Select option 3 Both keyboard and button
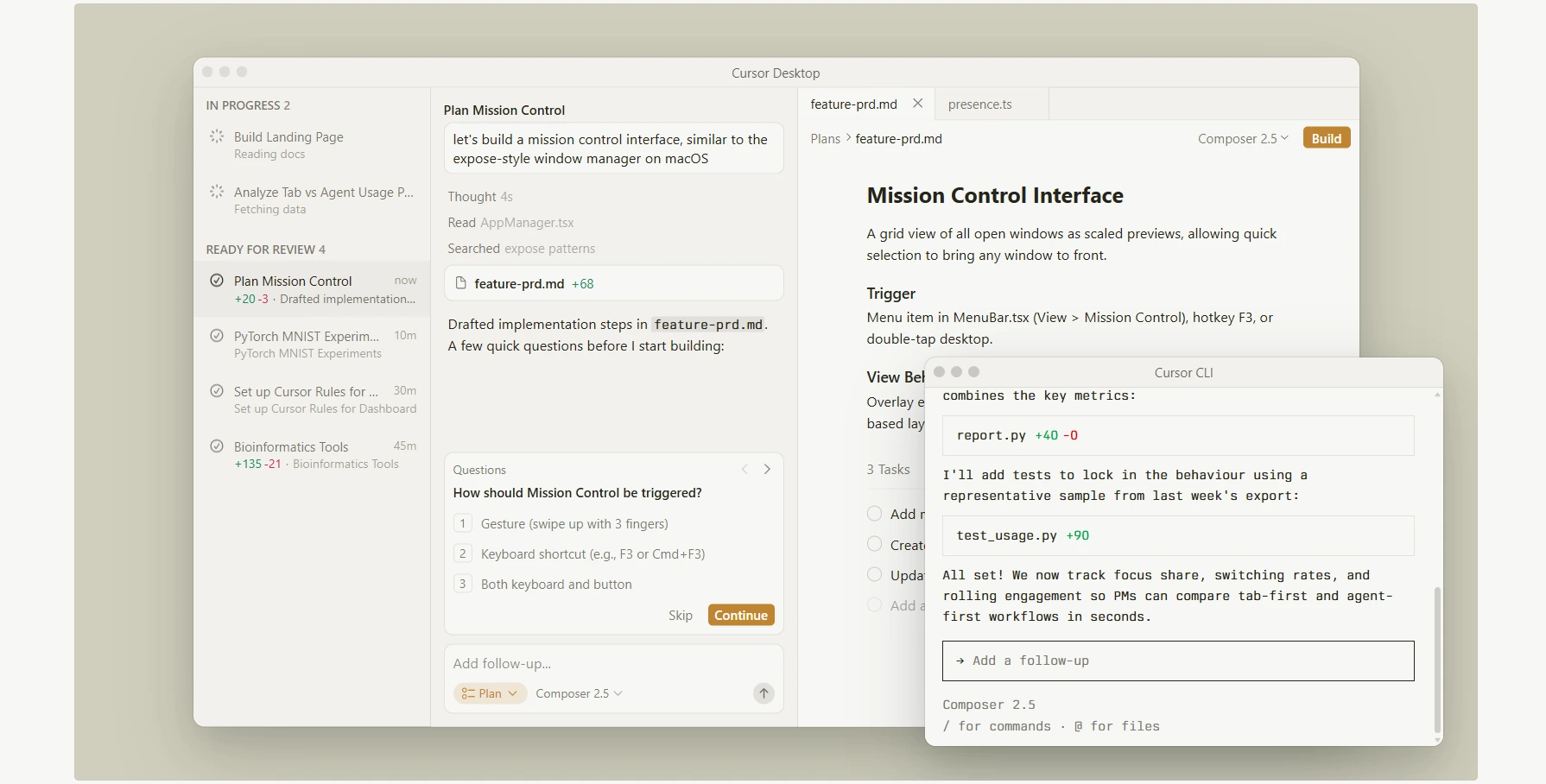The image size is (1546, 784). pyautogui.click(x=614, y=585)
